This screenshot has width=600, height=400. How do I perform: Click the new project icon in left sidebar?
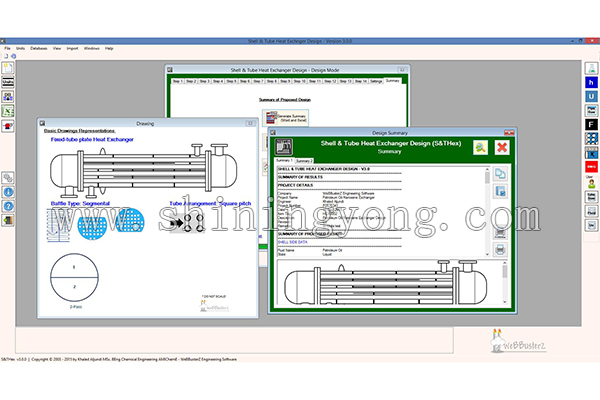tap(8, 68)
